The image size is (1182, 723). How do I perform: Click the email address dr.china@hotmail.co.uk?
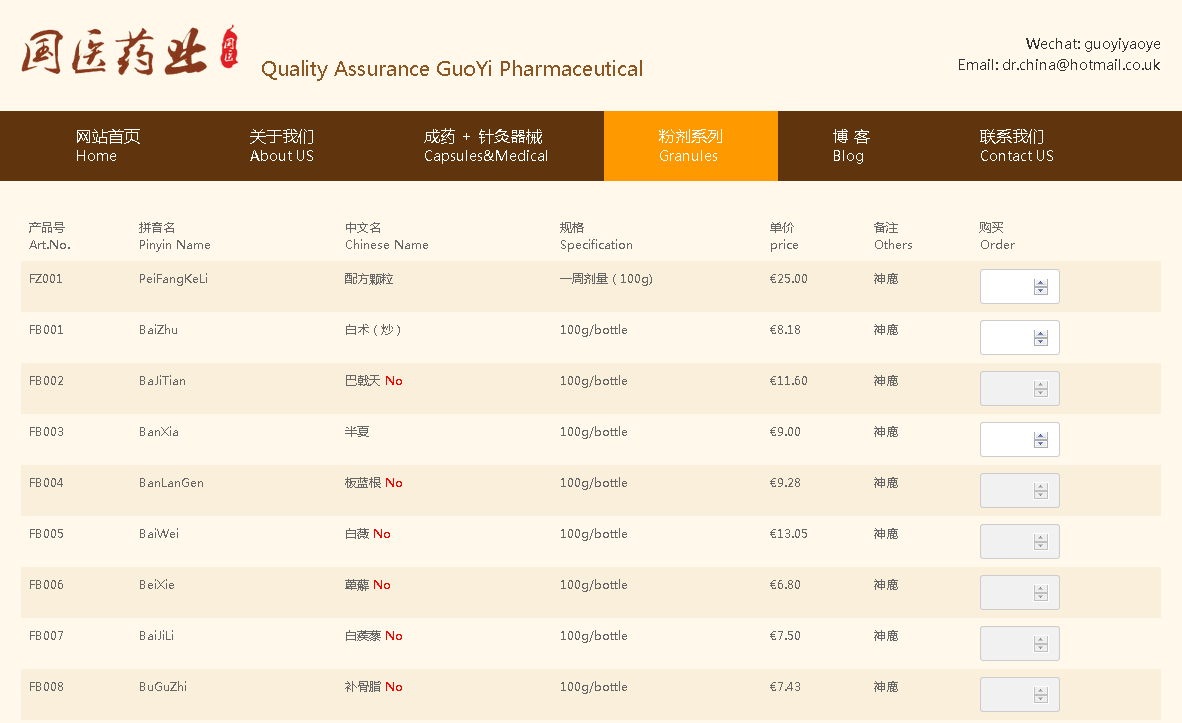click(x=1081, y=65)
